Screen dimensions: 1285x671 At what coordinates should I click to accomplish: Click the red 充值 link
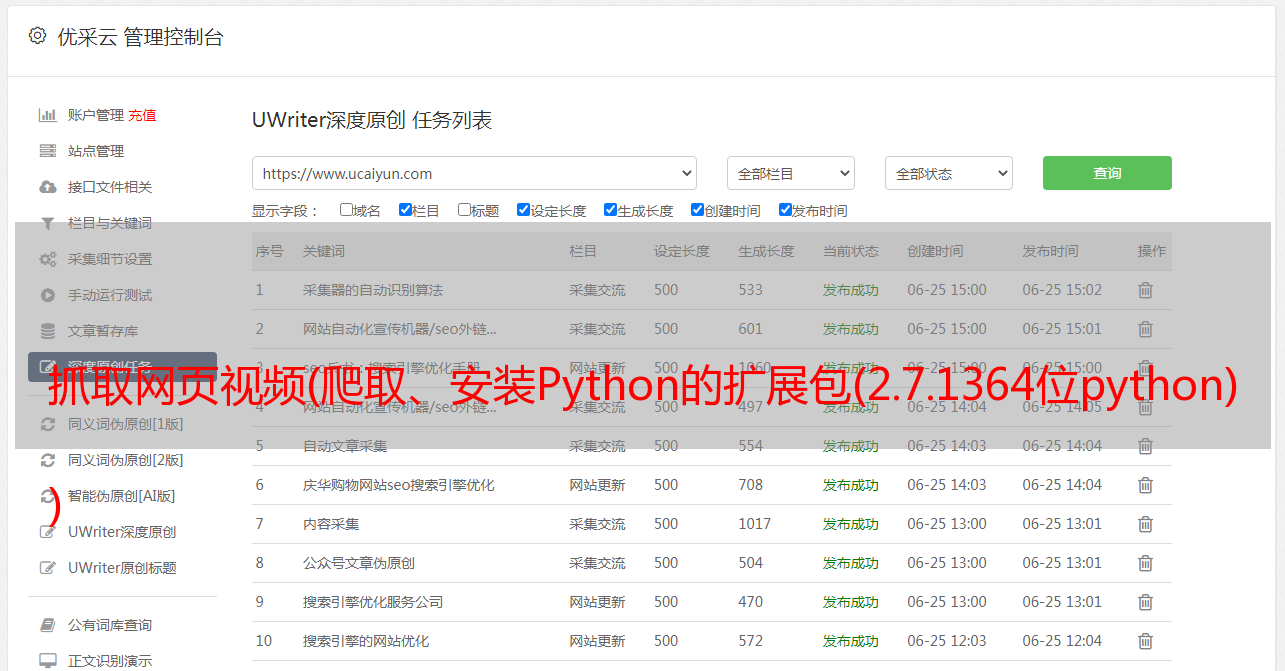142,115
